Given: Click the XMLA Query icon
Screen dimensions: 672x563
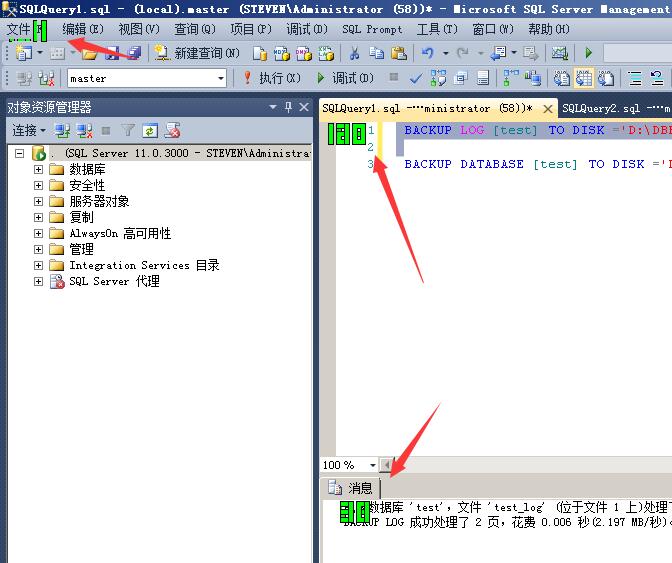Looking at the screenshot, I should tap(326, 54).
